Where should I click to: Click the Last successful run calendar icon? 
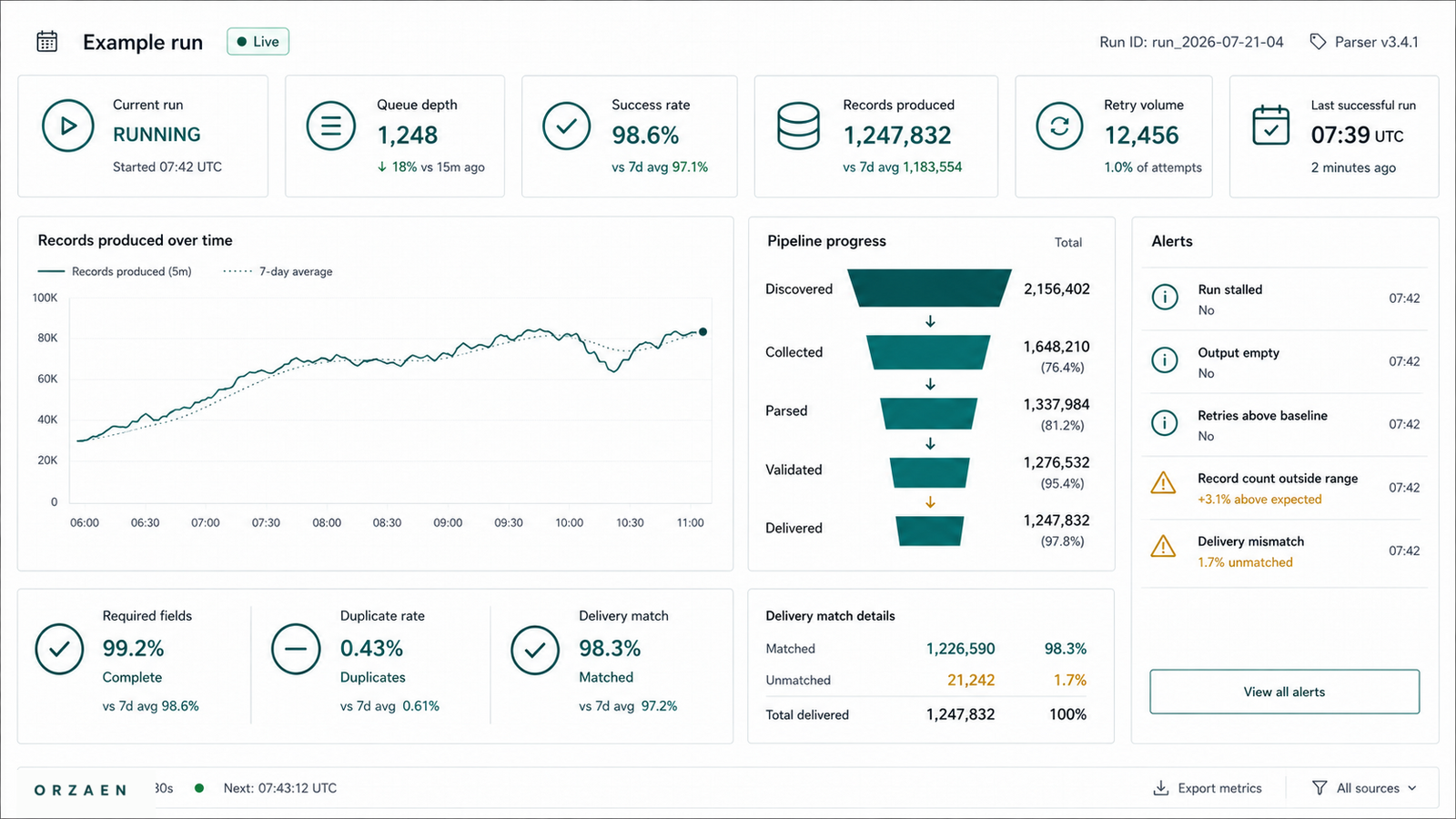pyautogui.click(x=1270, y=125)
